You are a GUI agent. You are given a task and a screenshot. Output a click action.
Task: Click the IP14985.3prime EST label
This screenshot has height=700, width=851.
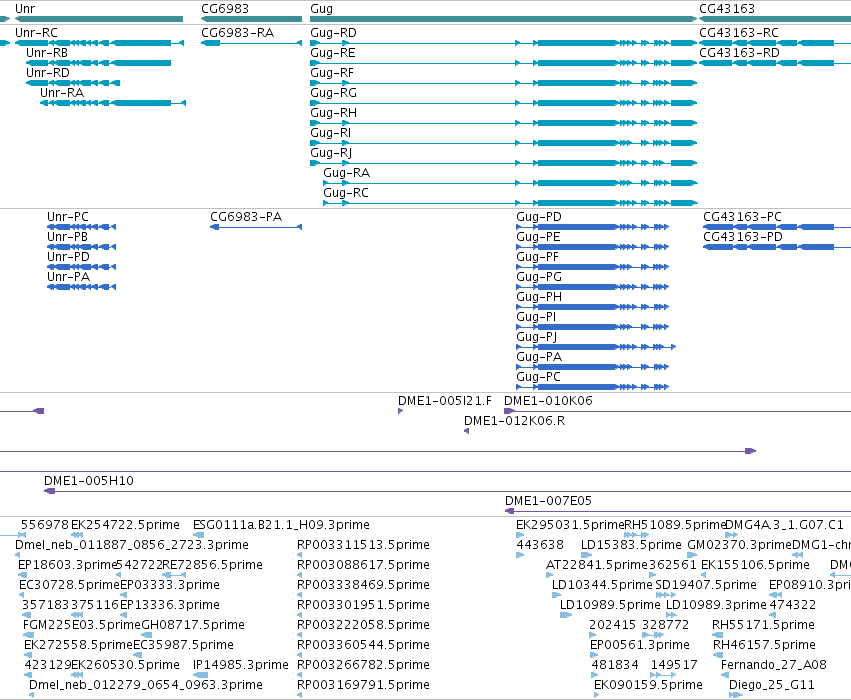[240, 666]
